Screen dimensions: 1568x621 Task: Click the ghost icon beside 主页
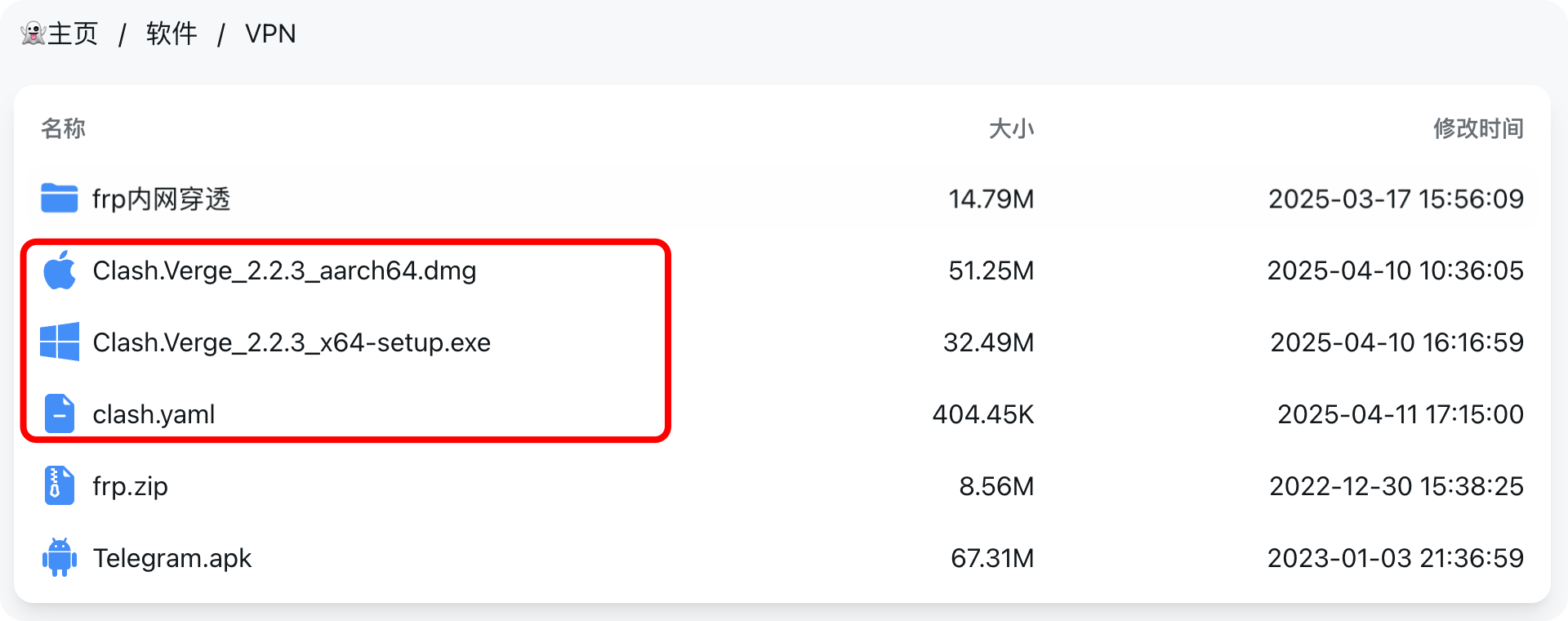tap(33, 34)
